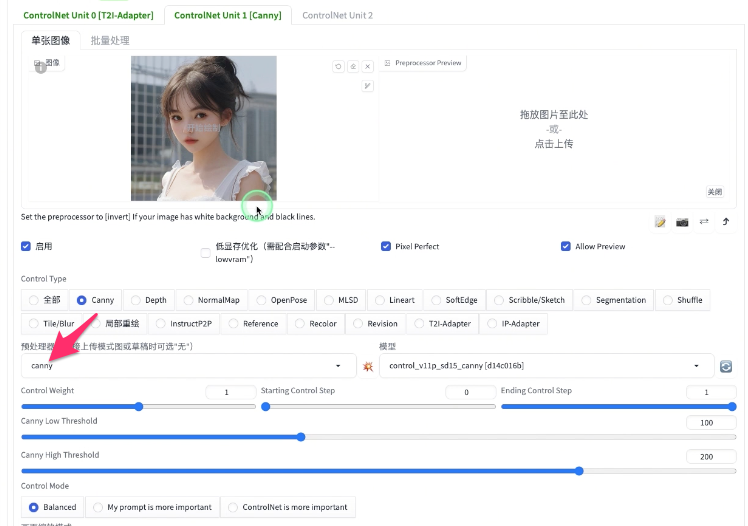Select the 局部重绘 control type
Screen dimensions: 748x526
[115, 324]
